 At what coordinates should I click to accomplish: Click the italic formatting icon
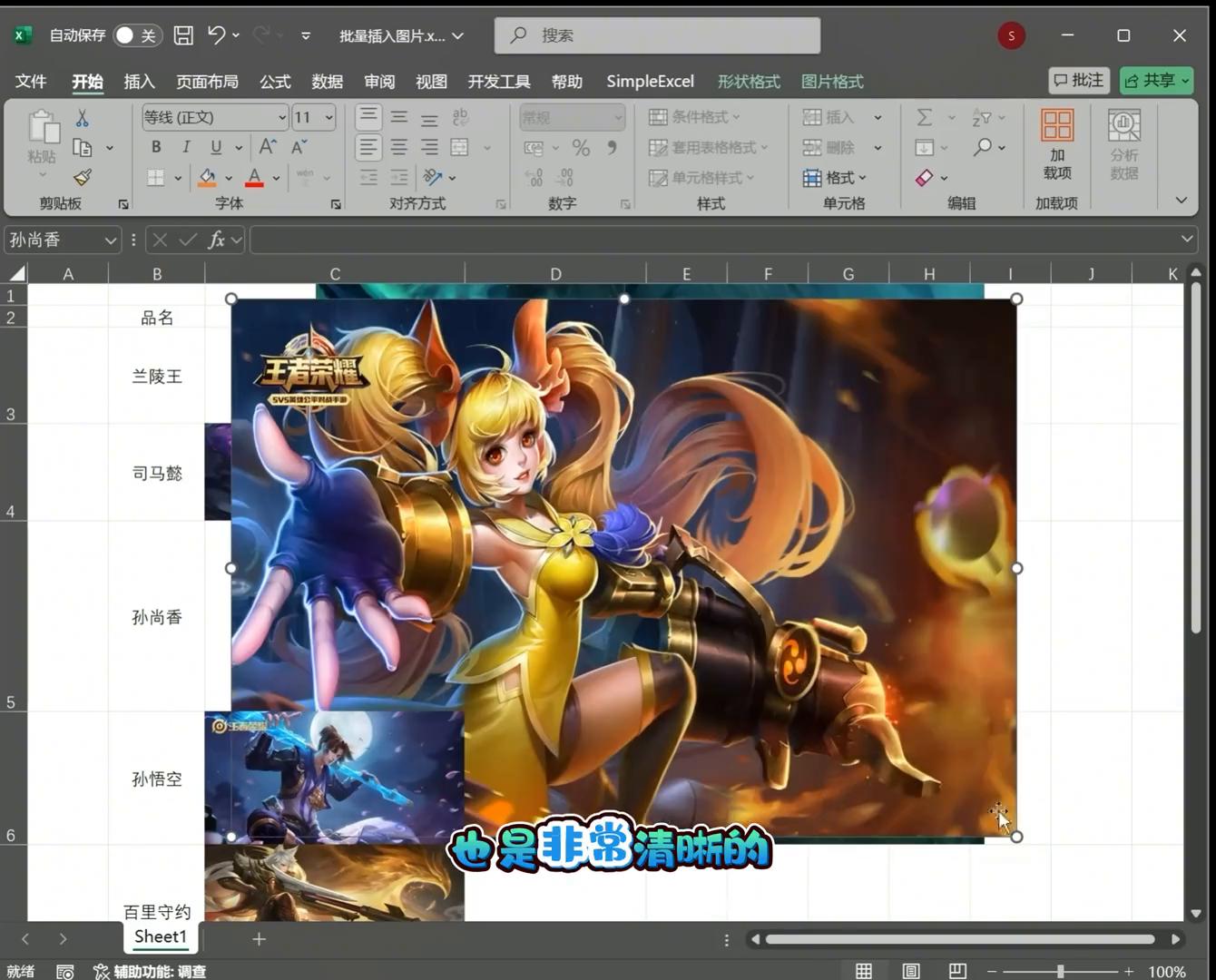click(186, 147)
